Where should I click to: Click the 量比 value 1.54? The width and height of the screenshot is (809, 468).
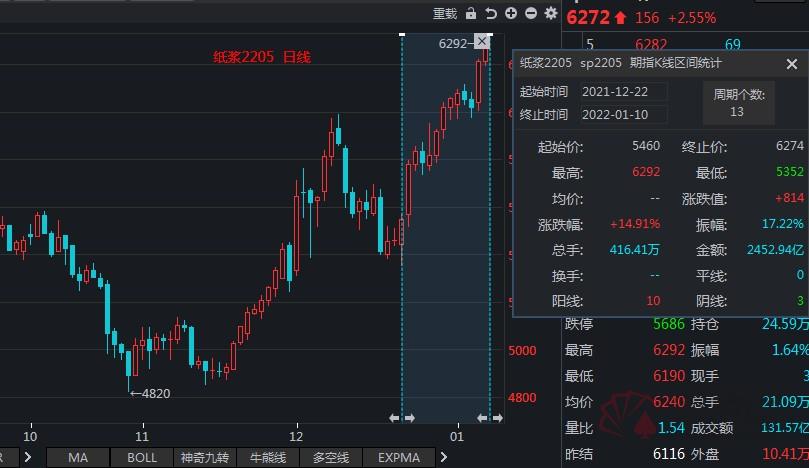pyautogui.click(x=671, y=428)
